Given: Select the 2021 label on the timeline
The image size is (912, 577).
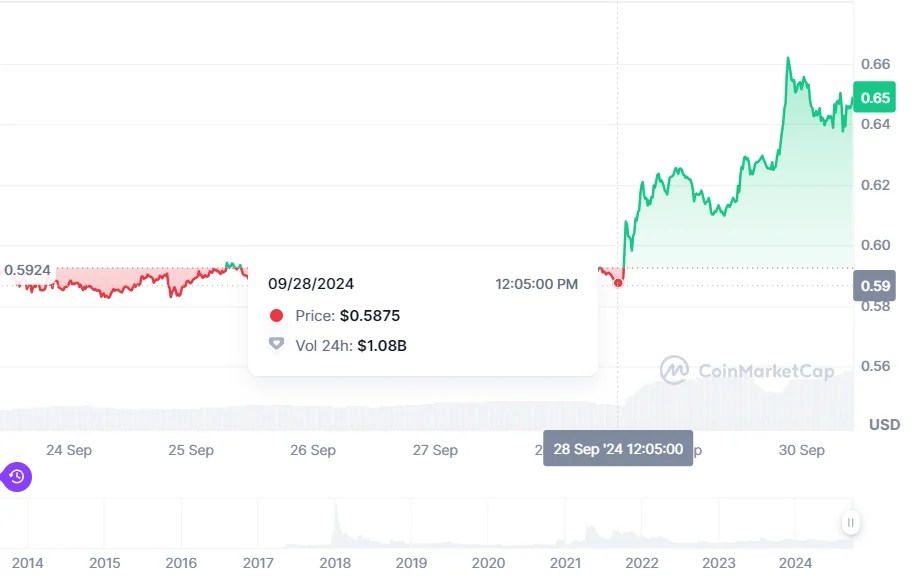Looking at the screenshot, I should point(568,563).
